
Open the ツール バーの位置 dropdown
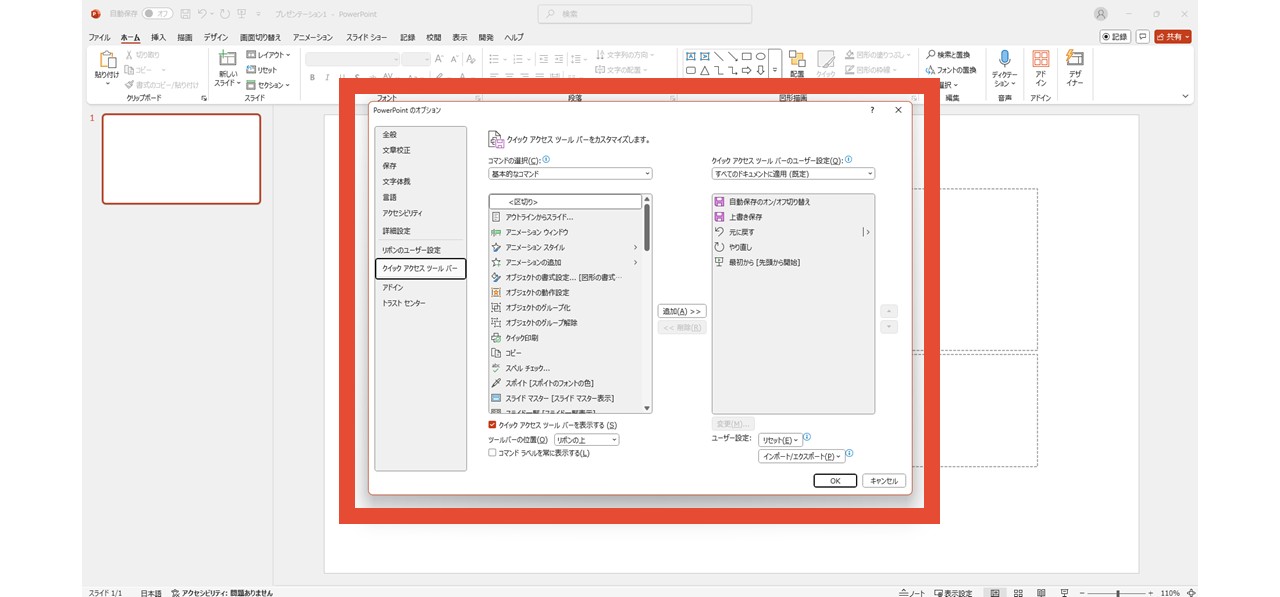586,440
